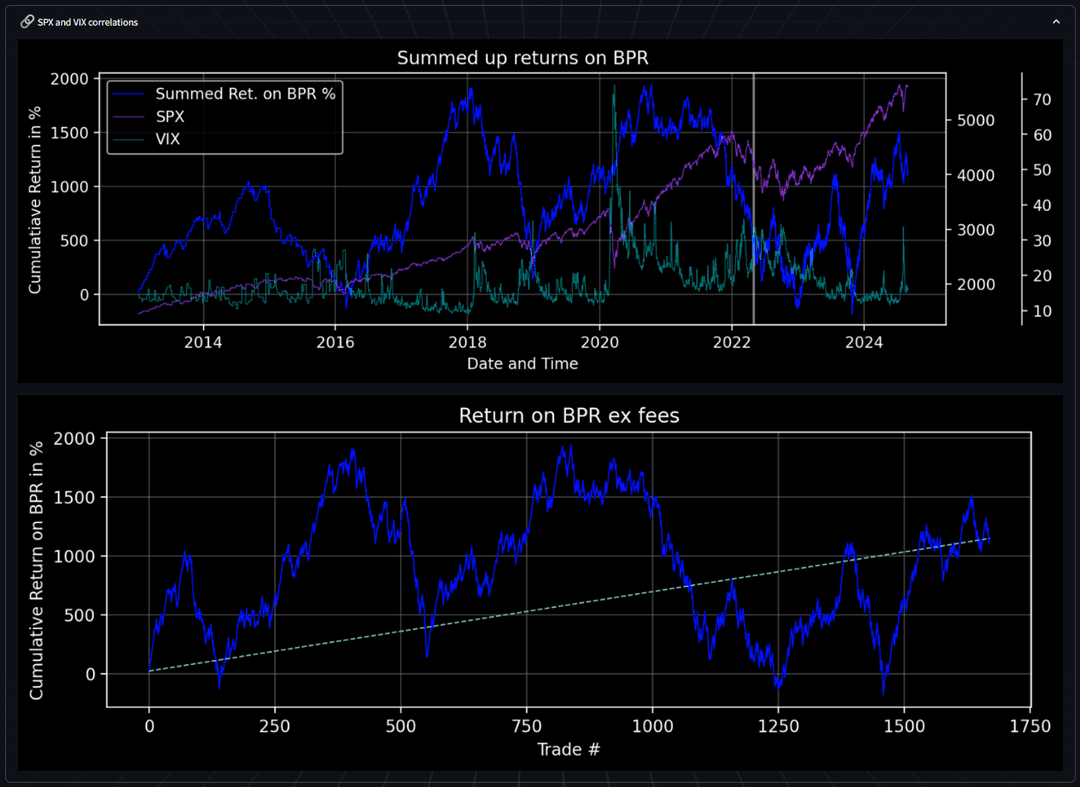Click the 2020 tick label on the date axis

599,343
